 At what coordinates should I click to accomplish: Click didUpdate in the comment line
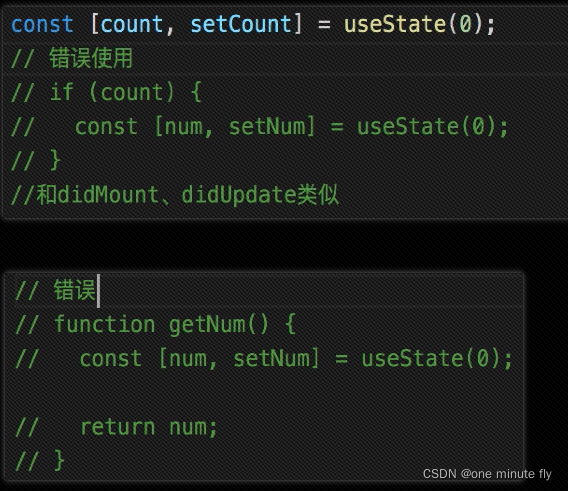point(238,195)
